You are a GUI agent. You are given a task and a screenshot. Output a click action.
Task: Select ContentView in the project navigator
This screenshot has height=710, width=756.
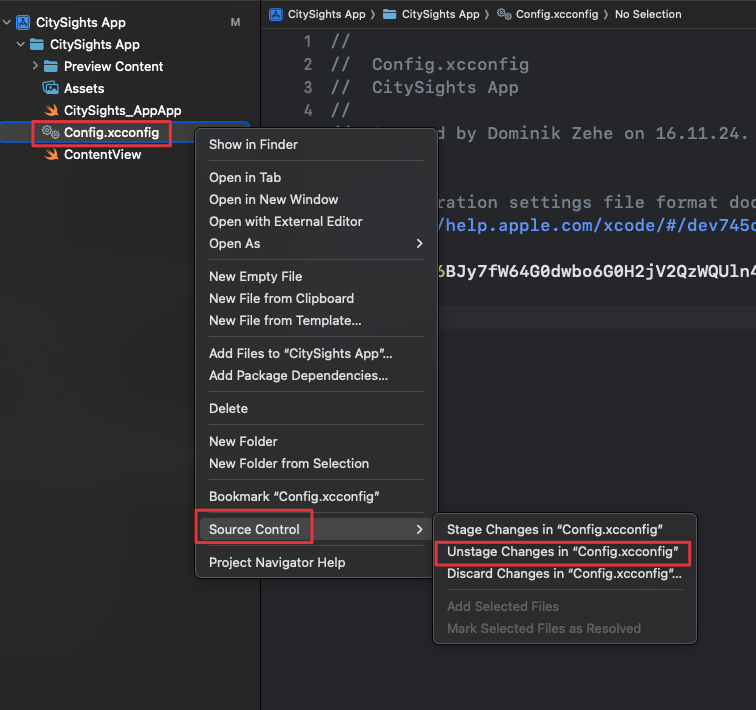click(103, 154)
